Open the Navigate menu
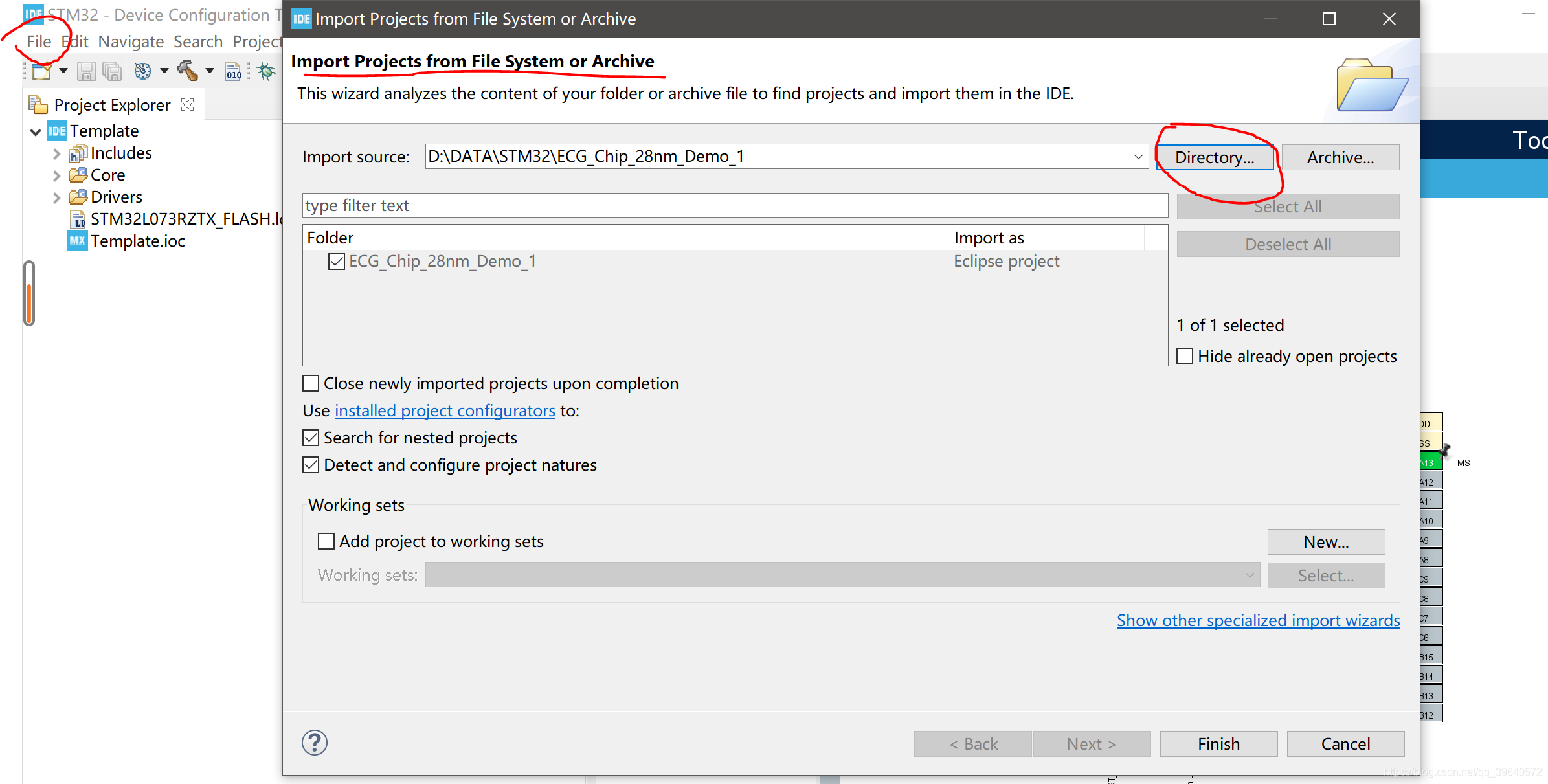This screenshot has width=1548, height=784. pyautogui.click(x=131, y=42)
